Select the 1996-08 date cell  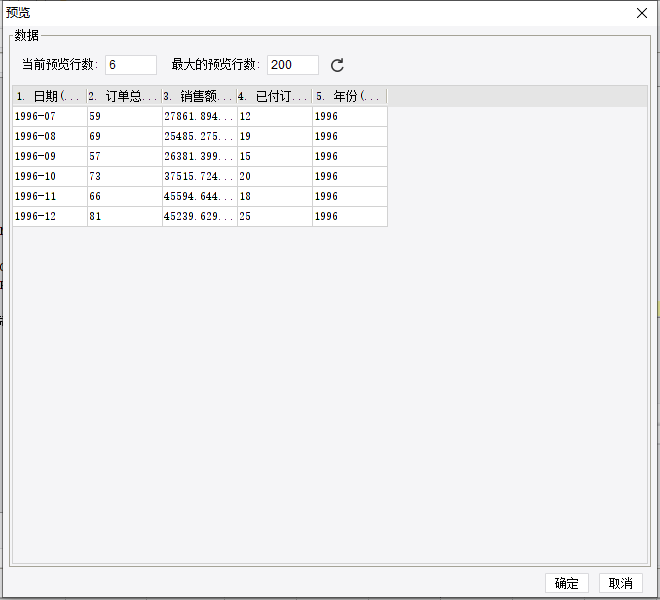50,136
